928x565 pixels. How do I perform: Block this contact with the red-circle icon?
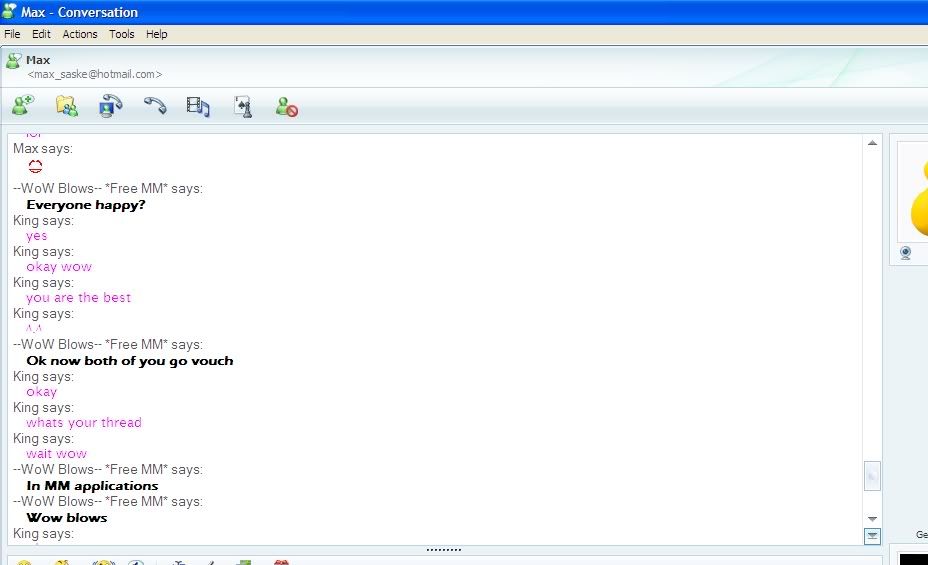(287, 107)
